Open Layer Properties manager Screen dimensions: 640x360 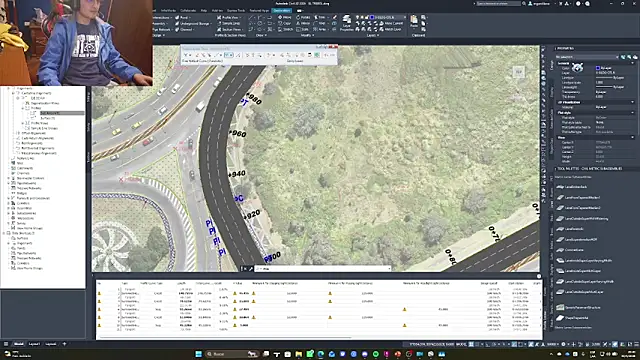(x=347, y=23)
